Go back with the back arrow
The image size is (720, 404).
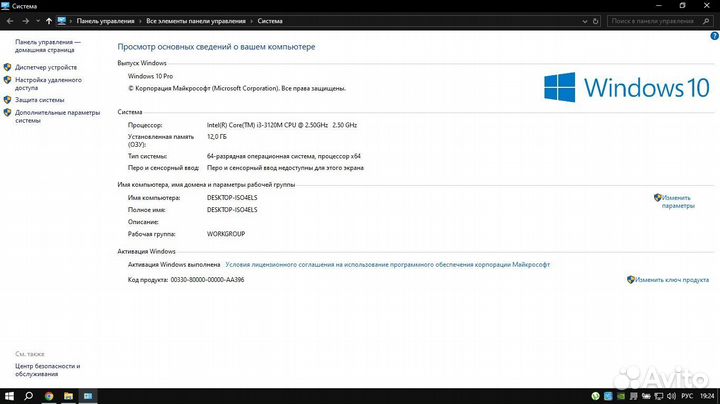pos(10,21)
